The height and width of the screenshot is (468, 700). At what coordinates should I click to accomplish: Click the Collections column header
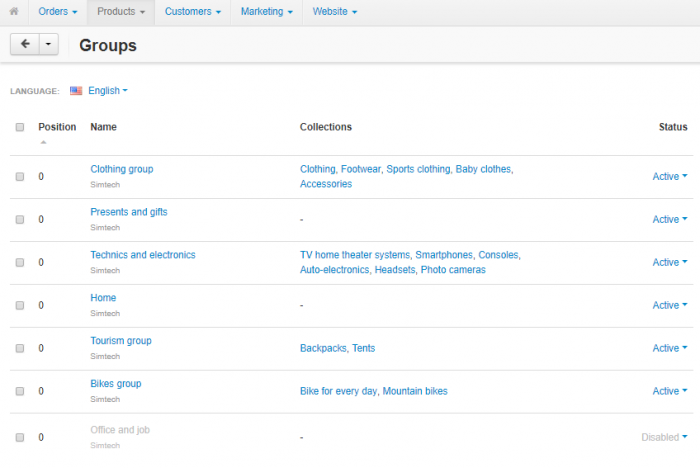pos(326,127)
